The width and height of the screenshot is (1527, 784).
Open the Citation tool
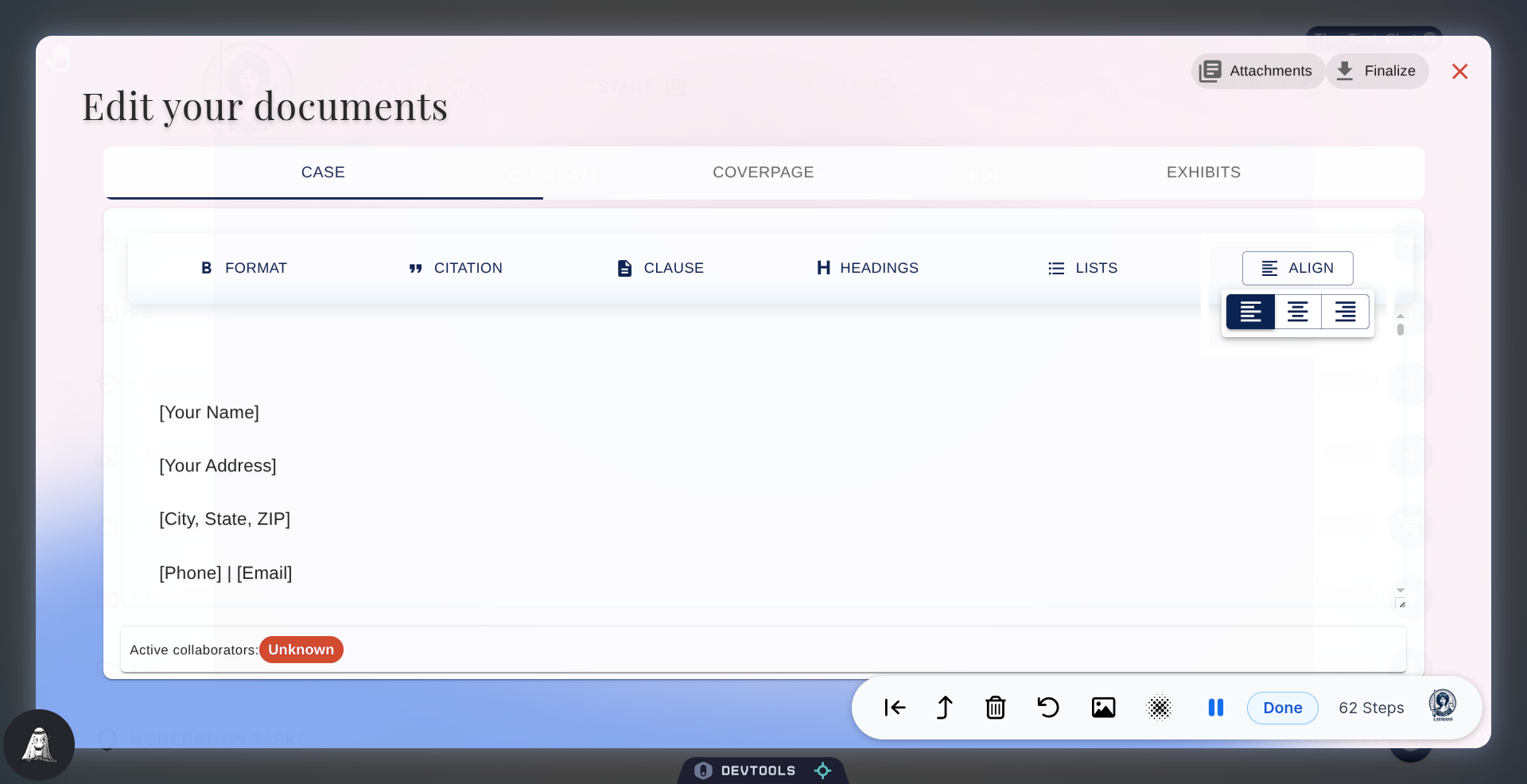(x=455, y=268)
